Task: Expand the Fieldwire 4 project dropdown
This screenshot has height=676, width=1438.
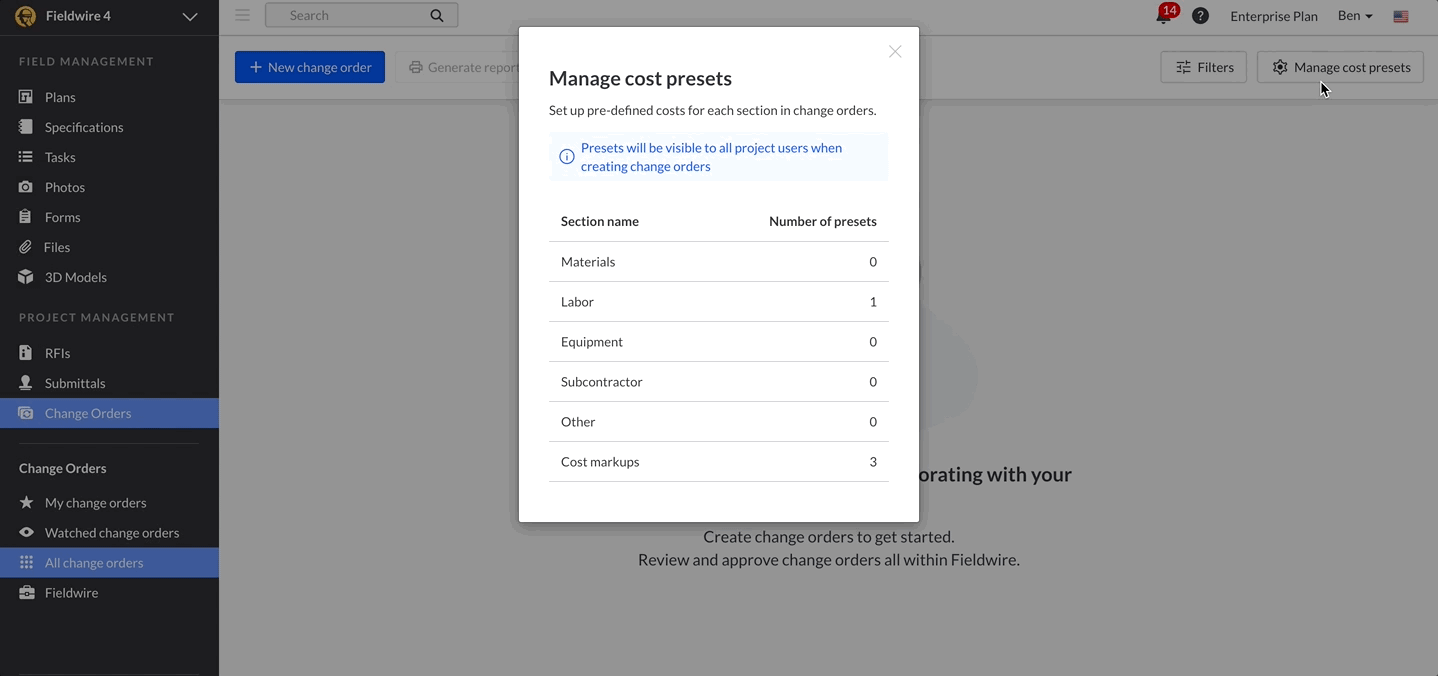Action: point(189,16)
